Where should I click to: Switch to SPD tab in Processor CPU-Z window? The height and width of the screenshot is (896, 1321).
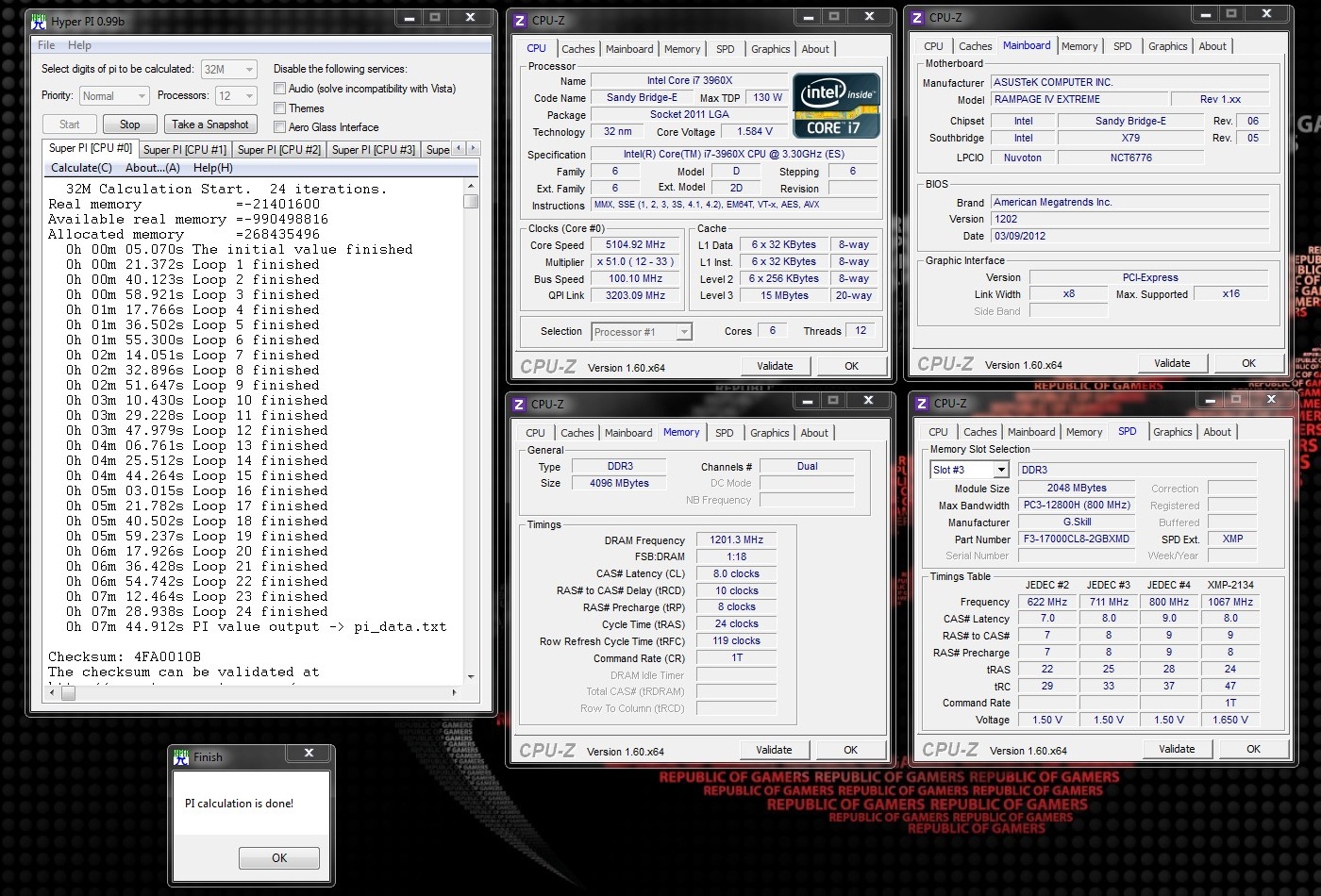click(x=726, y=49)
